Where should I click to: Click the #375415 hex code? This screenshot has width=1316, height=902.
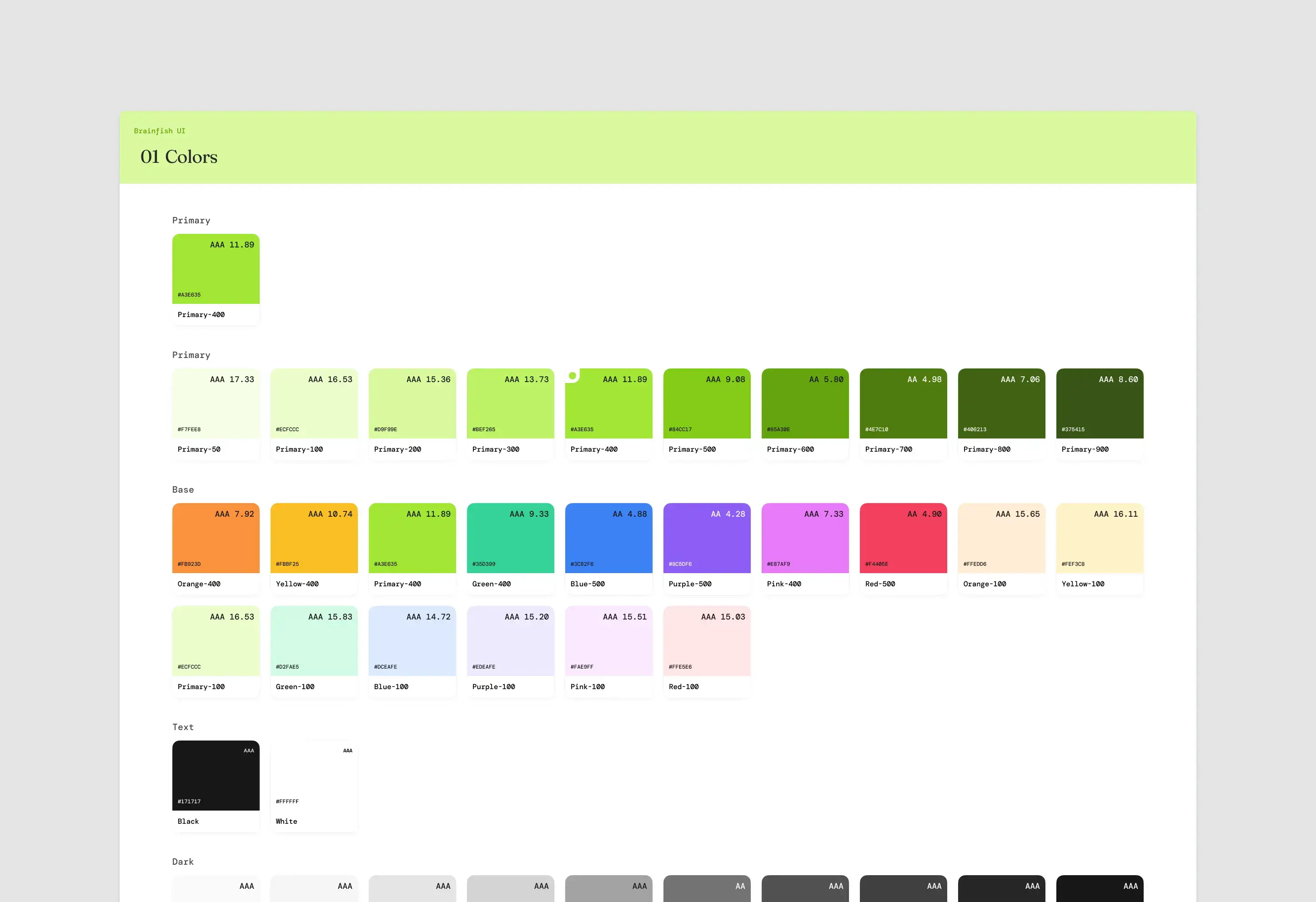1073,429
